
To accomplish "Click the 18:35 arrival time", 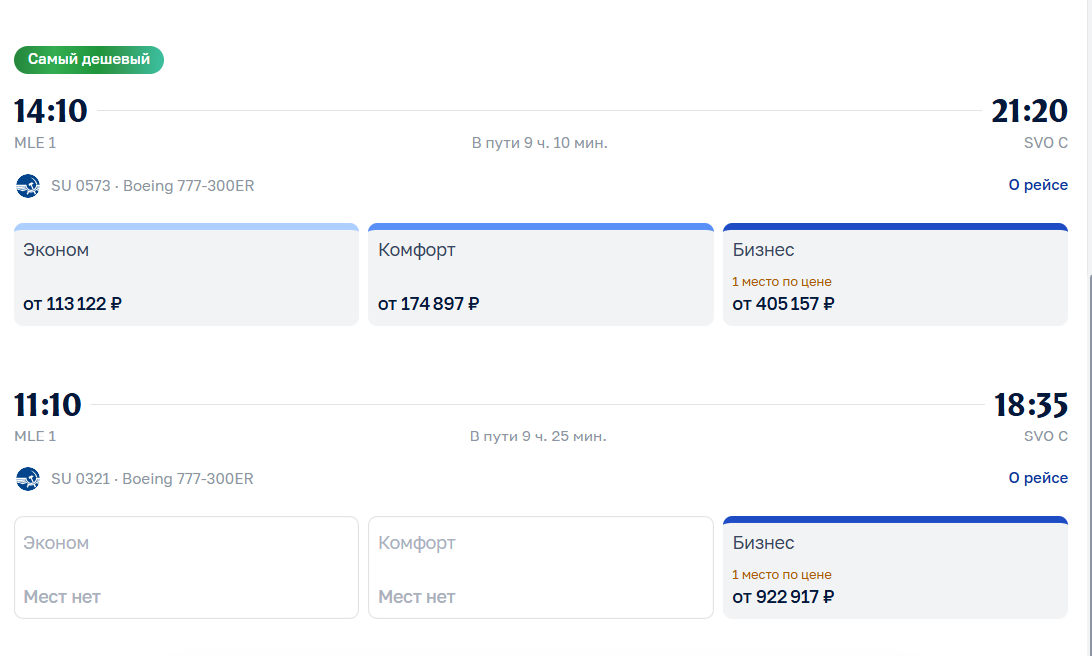I will click(x=1030, y=405).
